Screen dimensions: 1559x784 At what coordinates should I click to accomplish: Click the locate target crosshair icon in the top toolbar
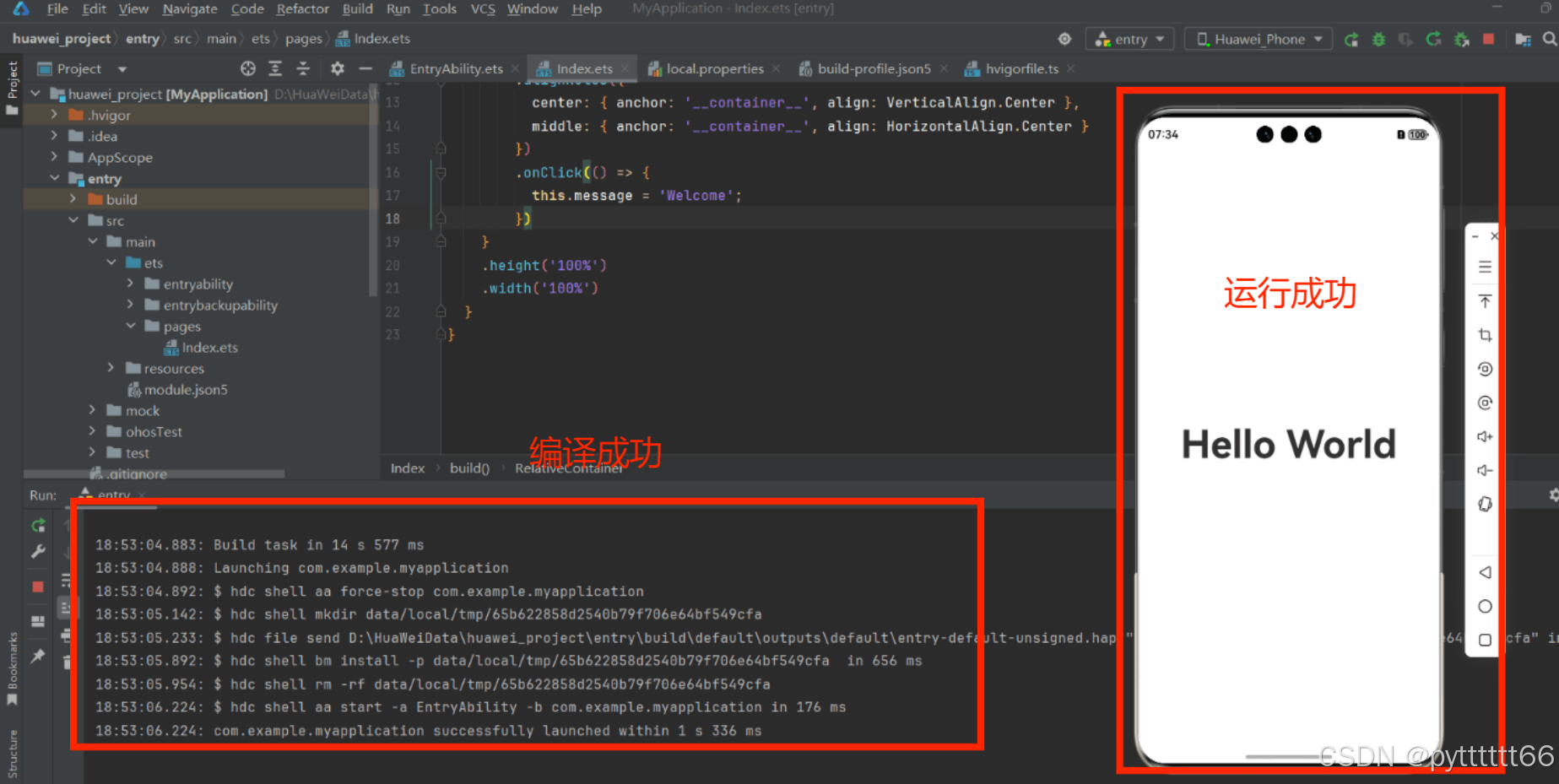click(x=1064, y=39)
